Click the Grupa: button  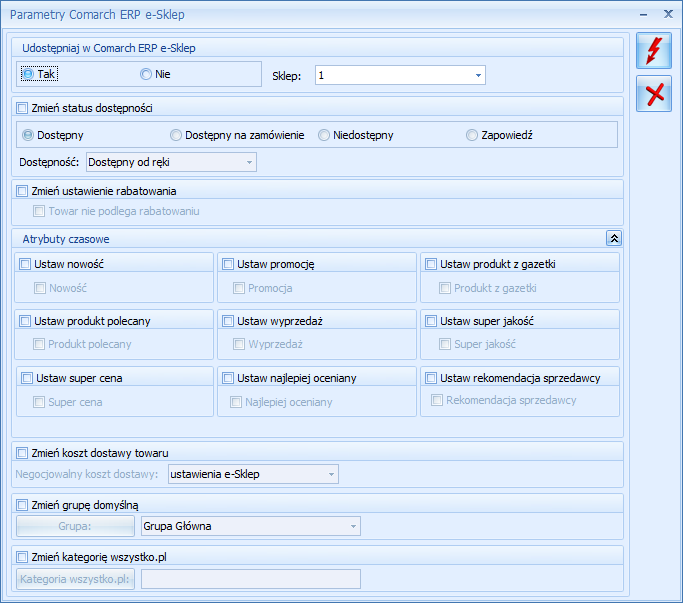tap(75, 526)
